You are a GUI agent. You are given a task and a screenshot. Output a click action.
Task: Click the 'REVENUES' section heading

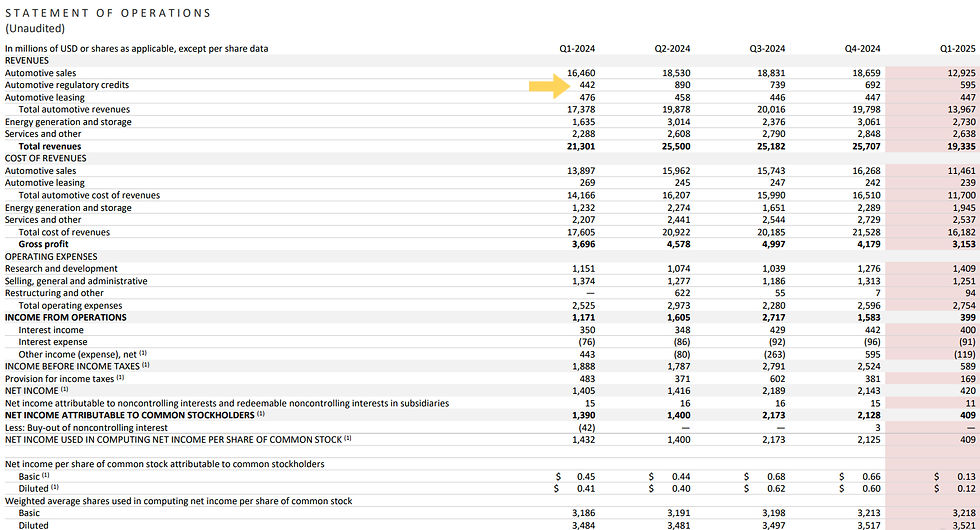coord(27,61)
